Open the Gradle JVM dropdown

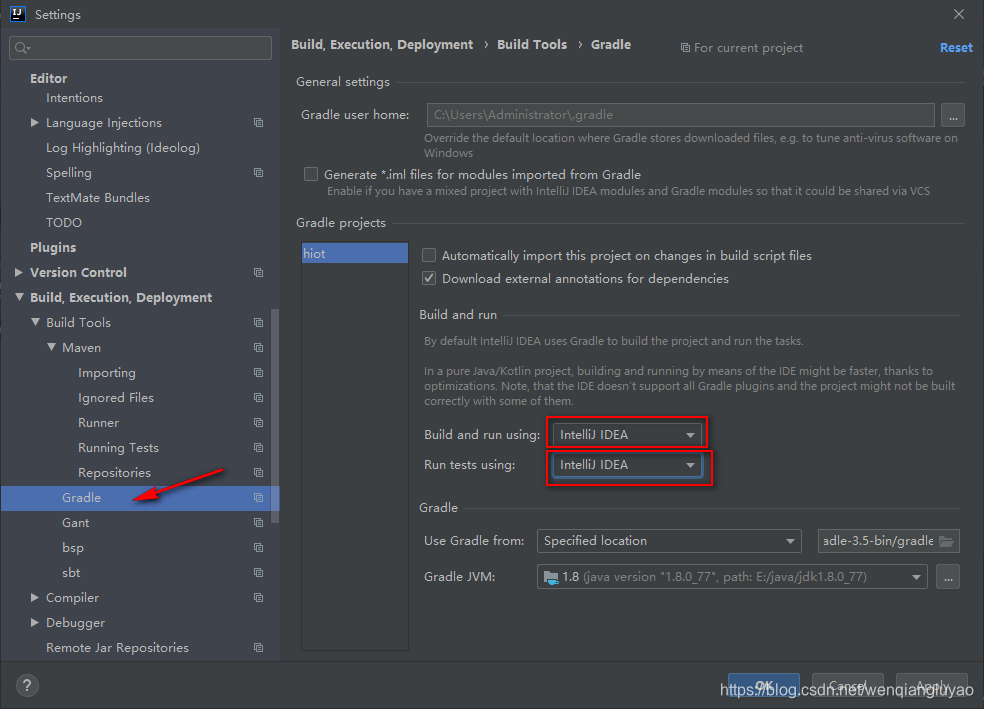pyautogui.click(x=732, y=577)
